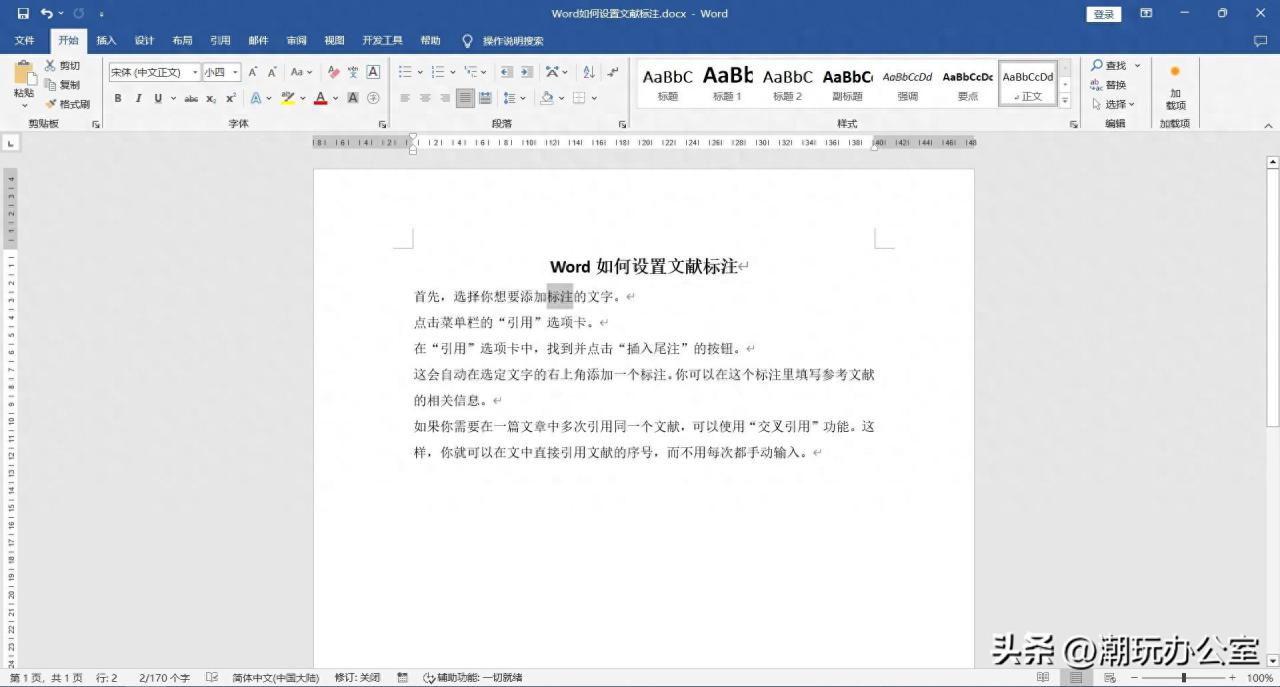This screenshot has width=1280, height=687.
Task: Click the 操作说明搜索 search box
Action: point(502,41)
